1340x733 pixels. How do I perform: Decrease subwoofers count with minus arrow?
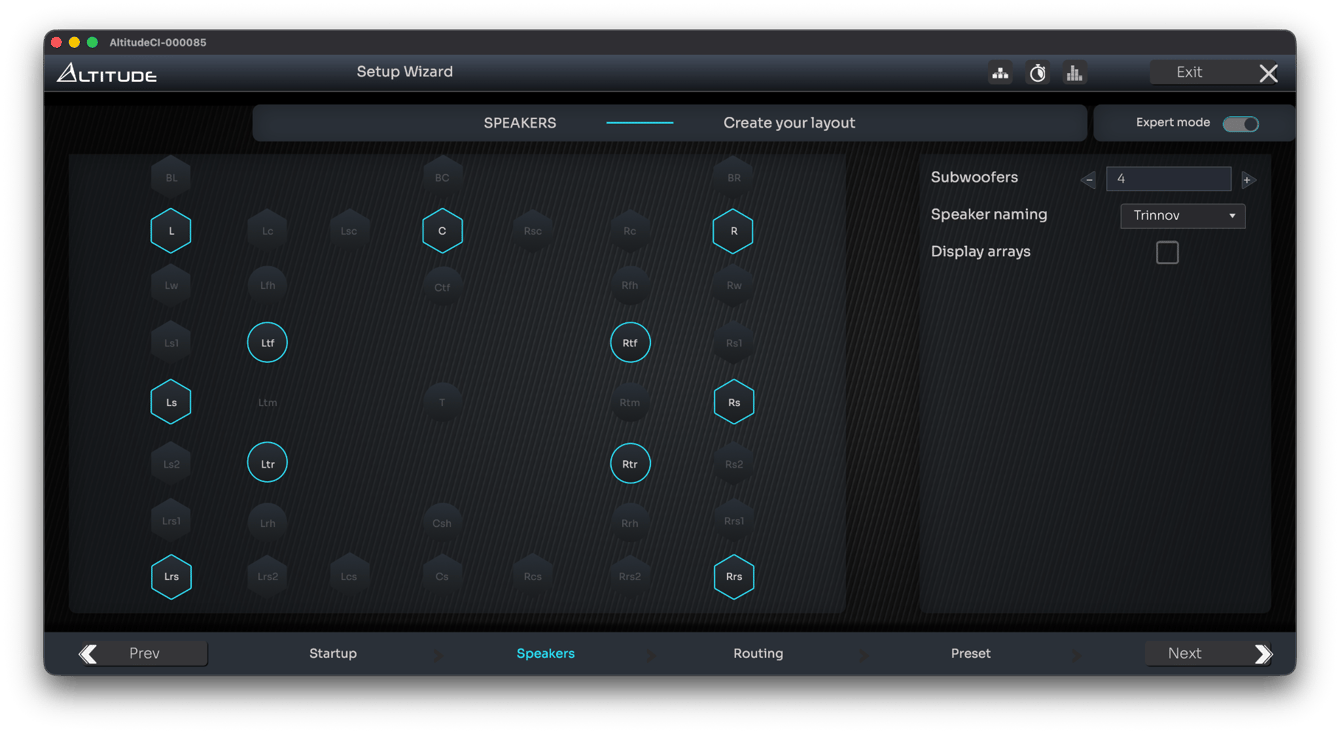1089,180
